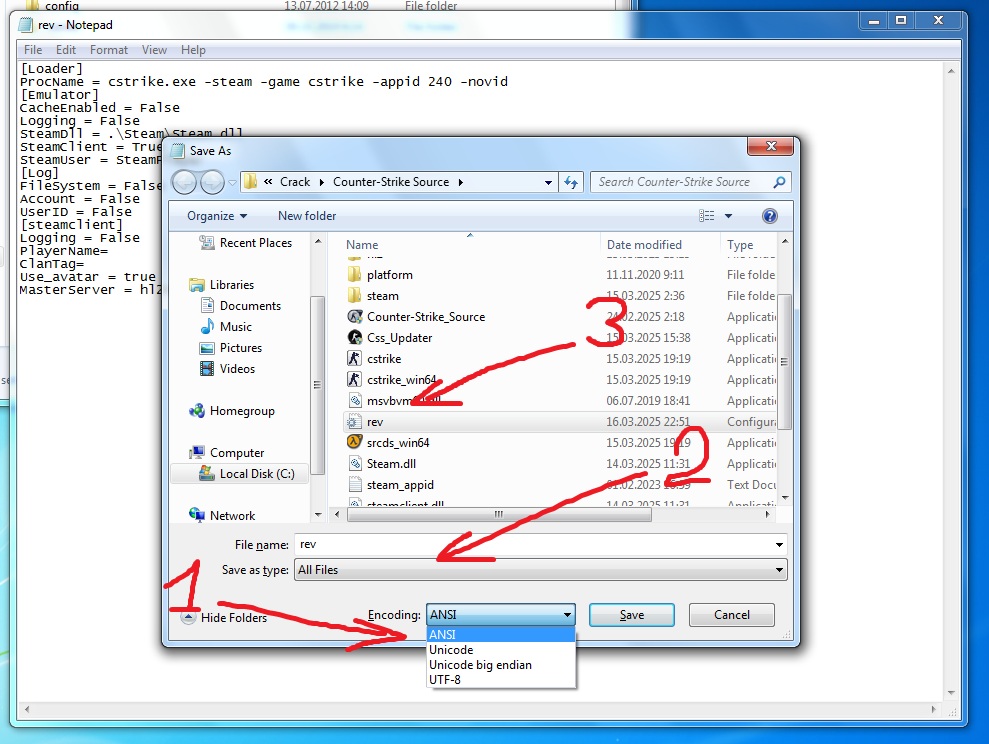Click the Cancel button
The image size is (989, 744).
coord(731,615)
